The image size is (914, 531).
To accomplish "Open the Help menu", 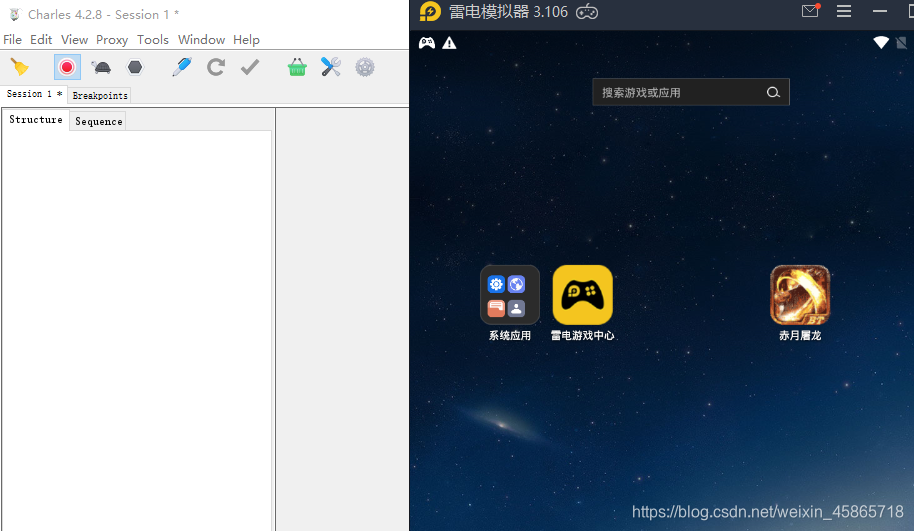I will click(x=246, y=40).
